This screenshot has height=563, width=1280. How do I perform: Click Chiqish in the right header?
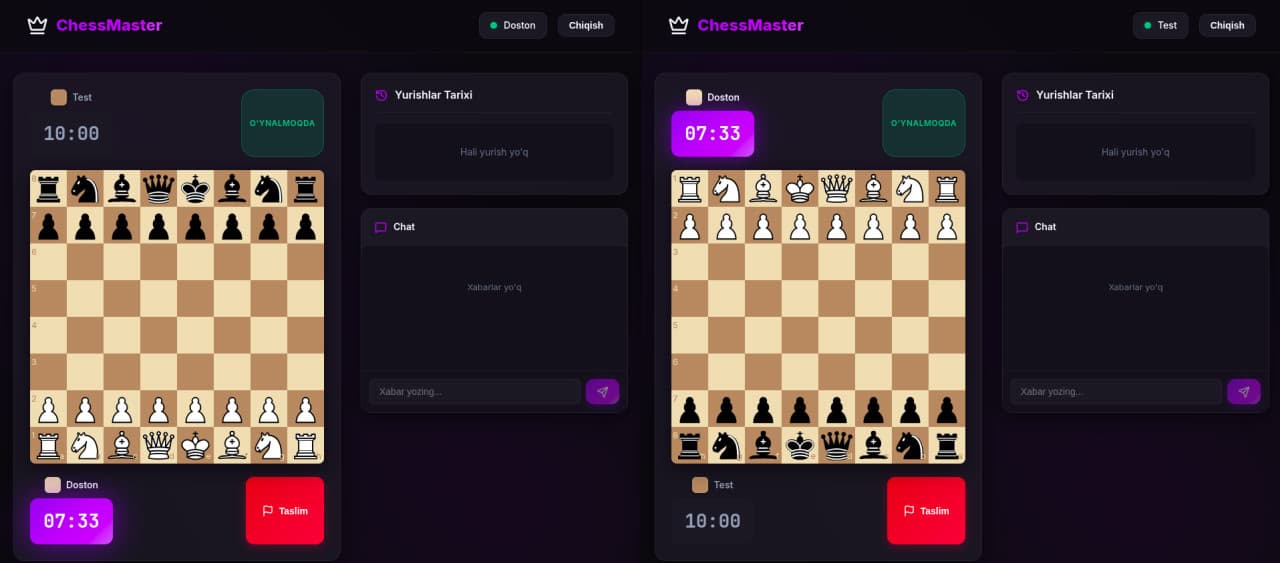pos(1227,25)
